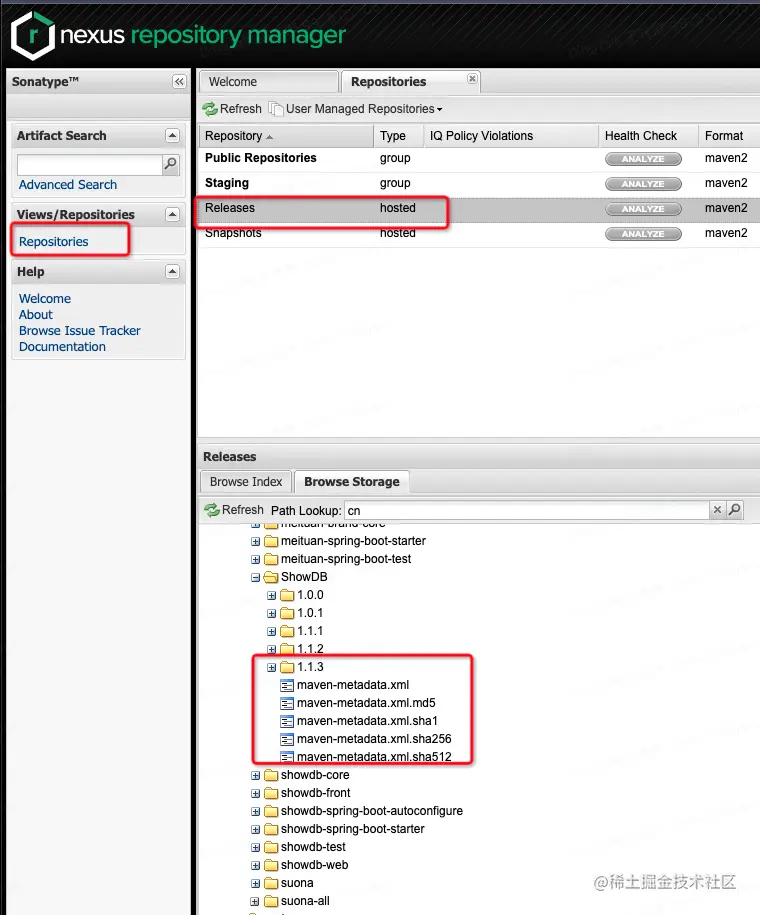This screenshot has height=915, width=760.
Task: Select the 1.1.2 version folder
Action: (310, 649)
